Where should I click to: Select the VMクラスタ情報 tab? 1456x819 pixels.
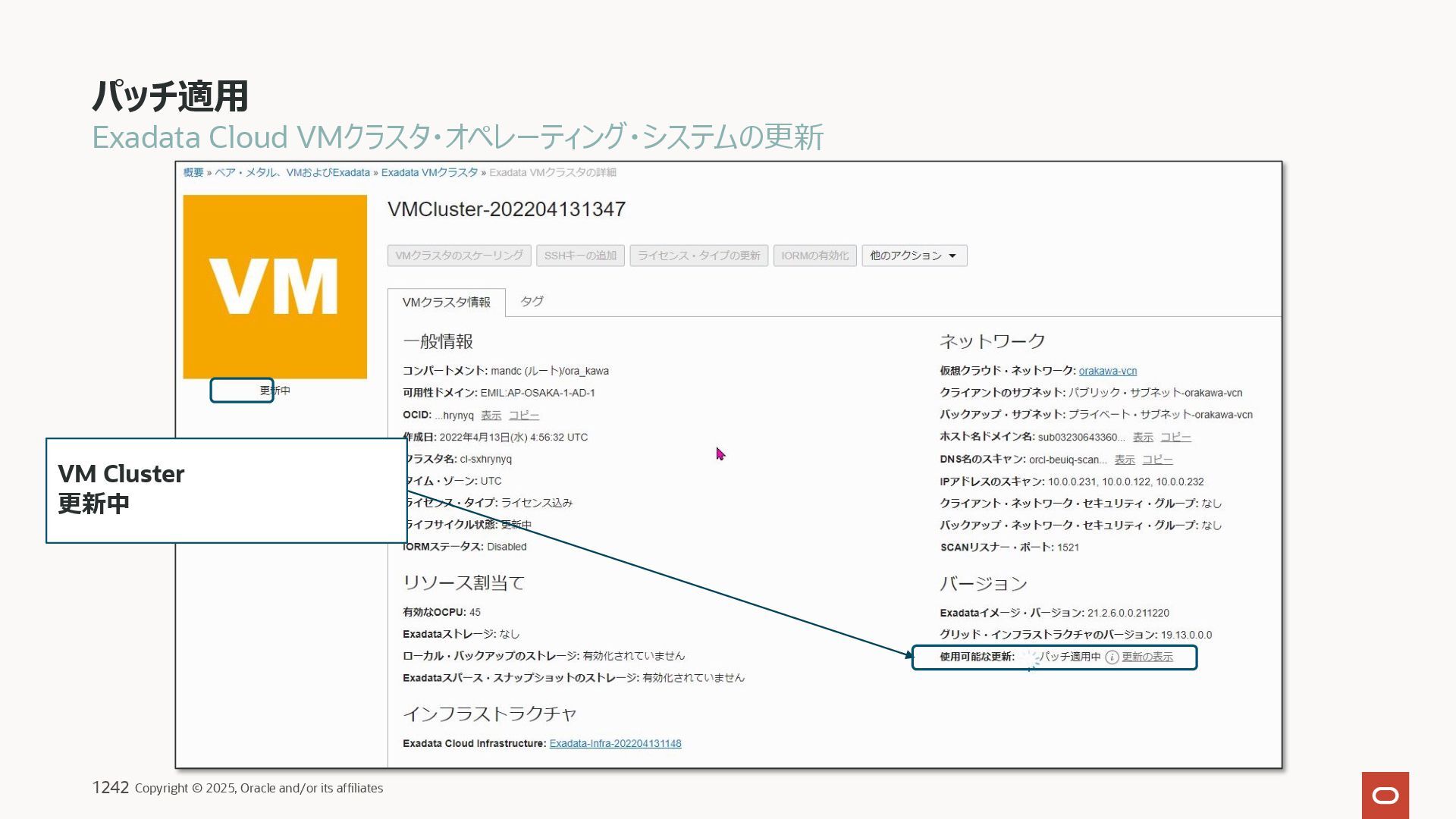pyautogui.click(x=446, y=303)
